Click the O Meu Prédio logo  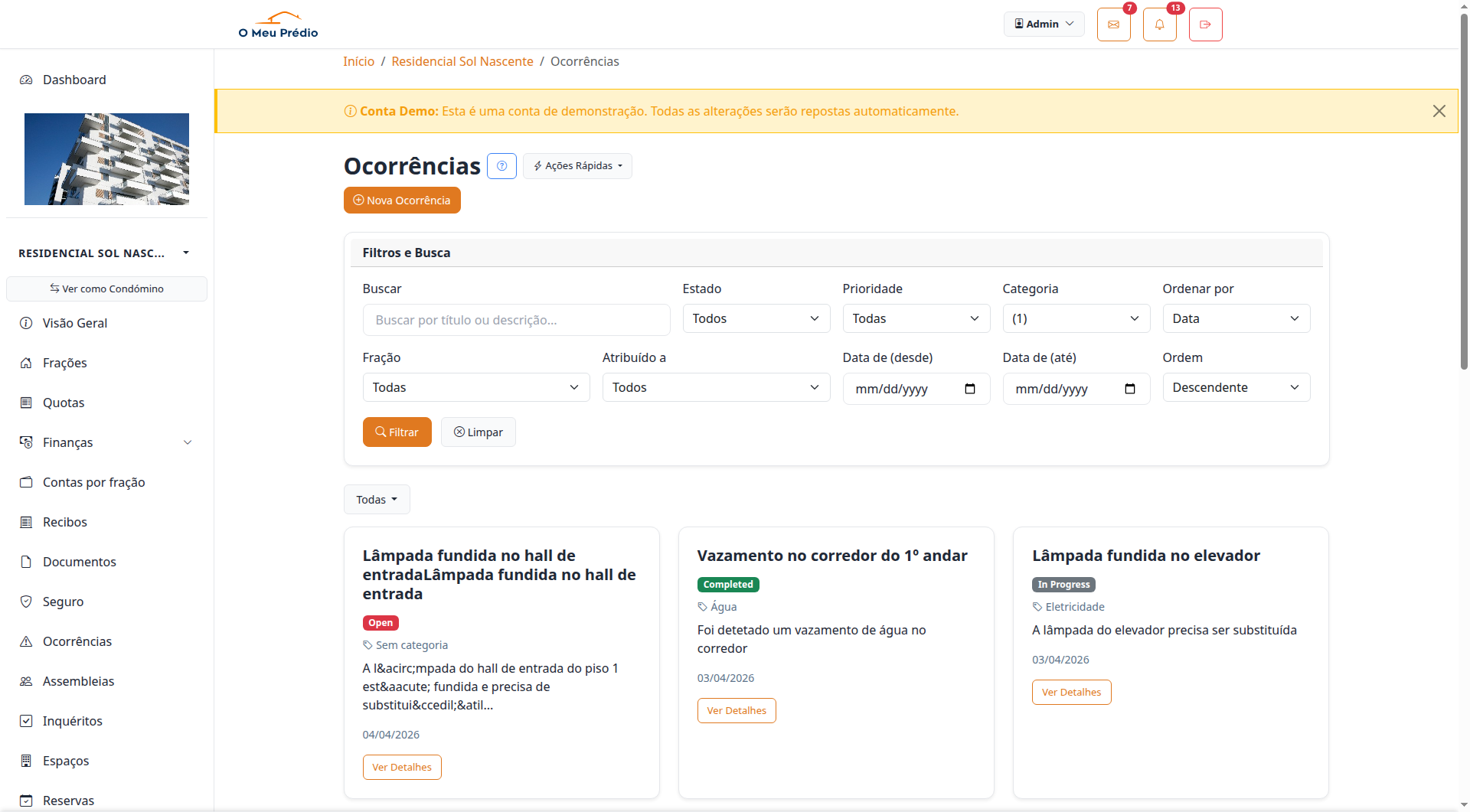tap(278, 24)
